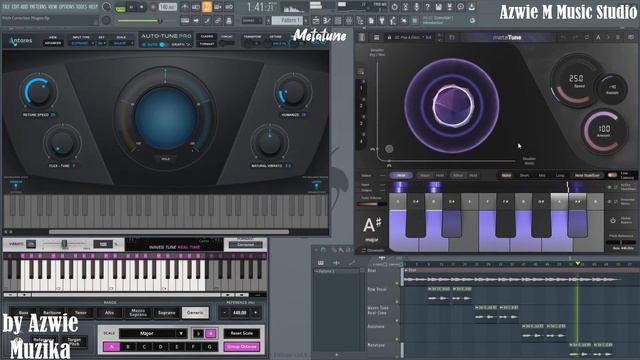This screenshot has width=640, height=360.
Task: Click the play button in FL transport
Action: coord(131,7)
